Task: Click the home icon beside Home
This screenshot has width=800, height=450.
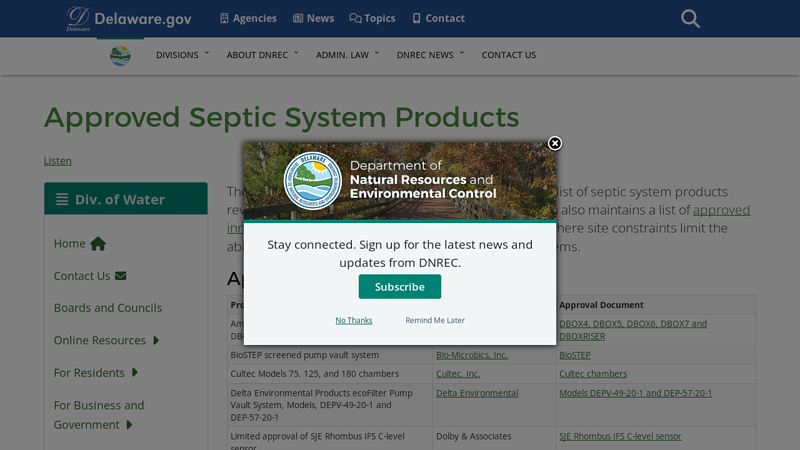Action: pos(98,244)
